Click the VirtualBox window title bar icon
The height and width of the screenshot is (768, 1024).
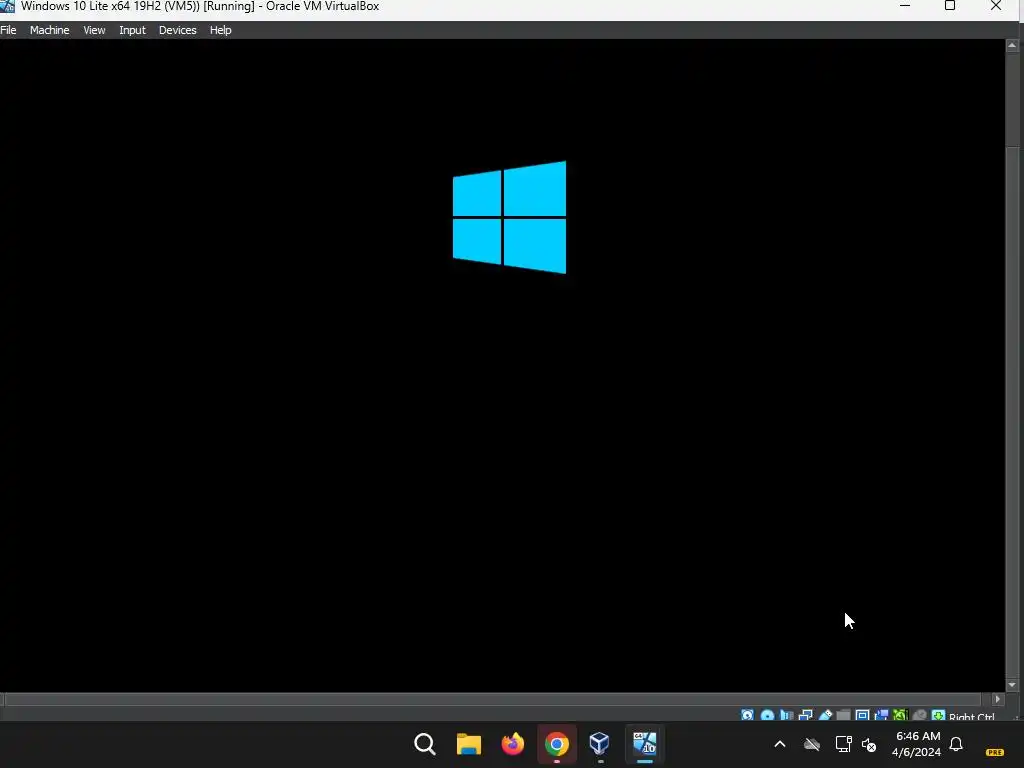[x=7, y=7]
